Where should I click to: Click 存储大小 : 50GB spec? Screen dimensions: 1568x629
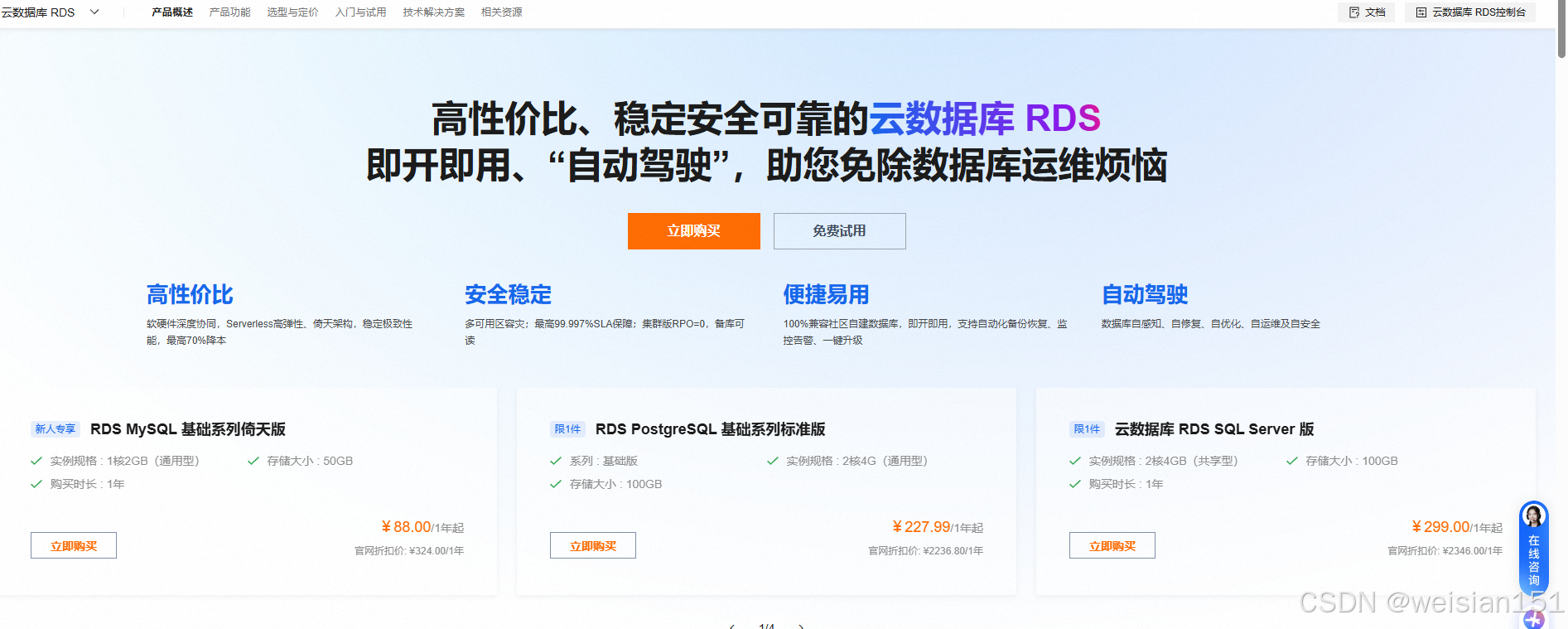point(310,461)
